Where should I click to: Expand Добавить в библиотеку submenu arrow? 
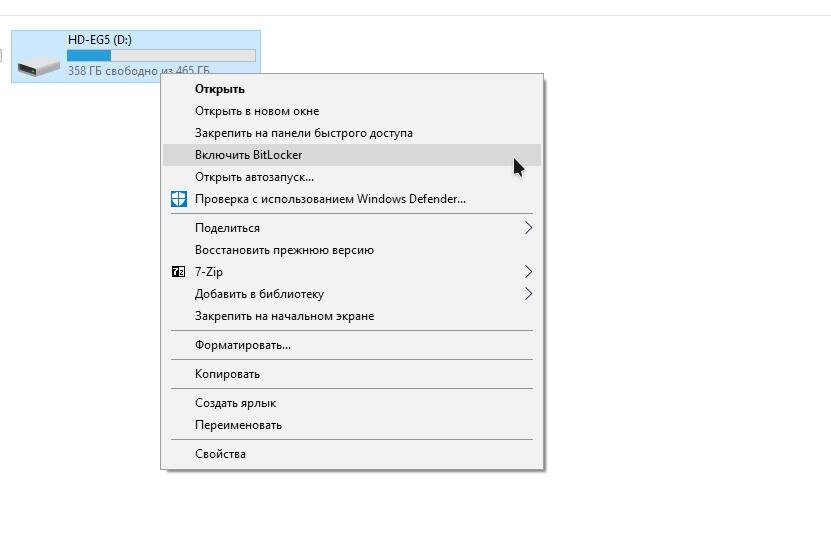click(x=528, y=294)
